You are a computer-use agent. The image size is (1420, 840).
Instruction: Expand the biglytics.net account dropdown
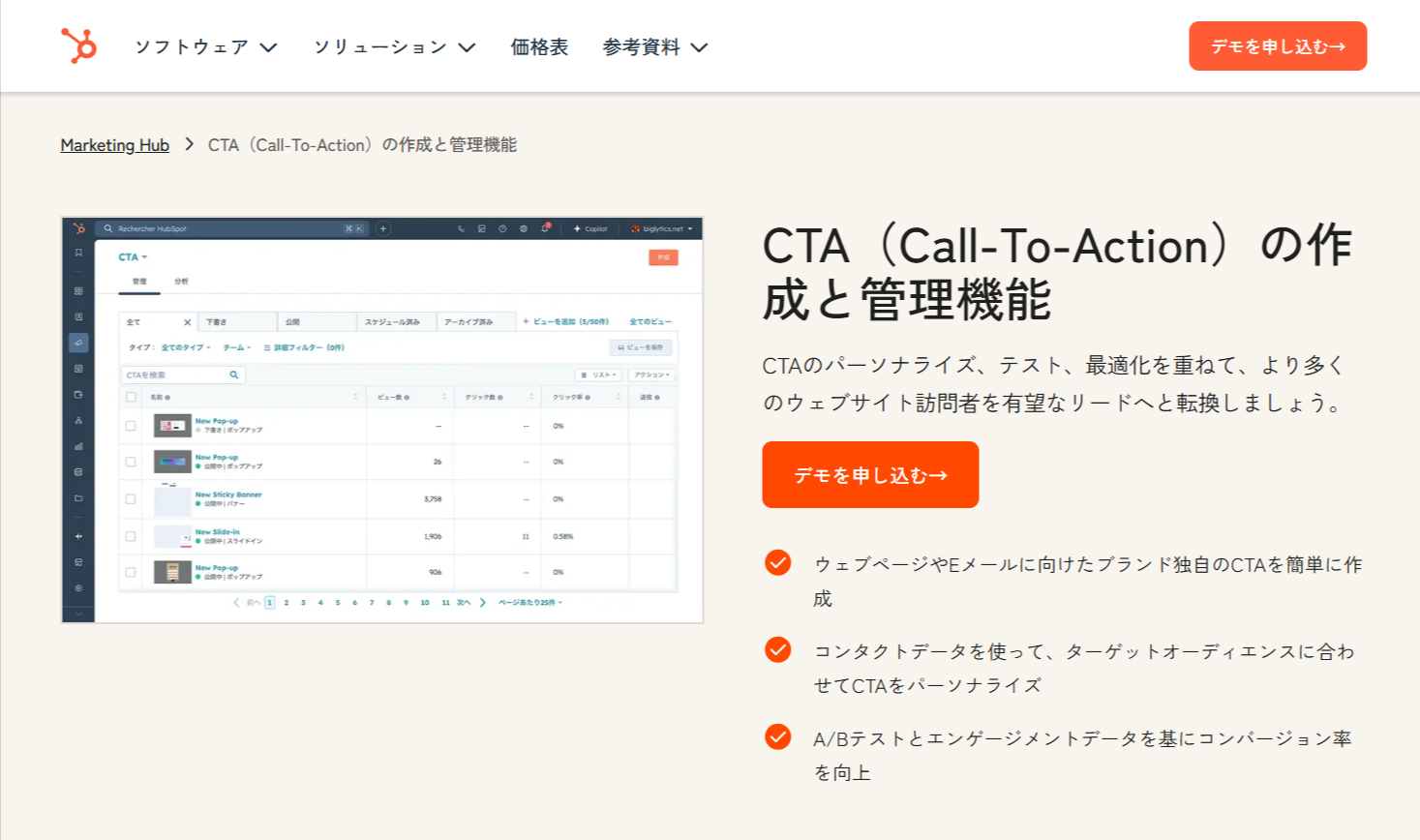tap(663, 227)
